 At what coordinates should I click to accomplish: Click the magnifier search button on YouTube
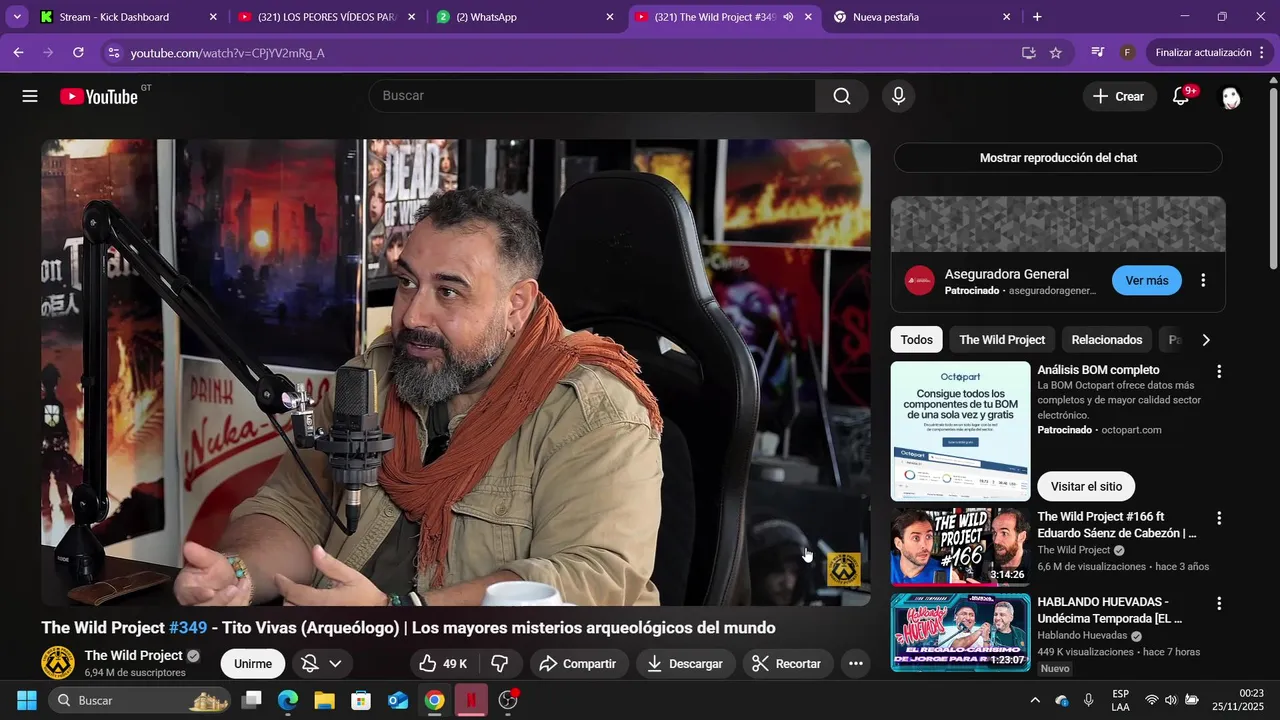pyautogui.click(x=842, y=96)
